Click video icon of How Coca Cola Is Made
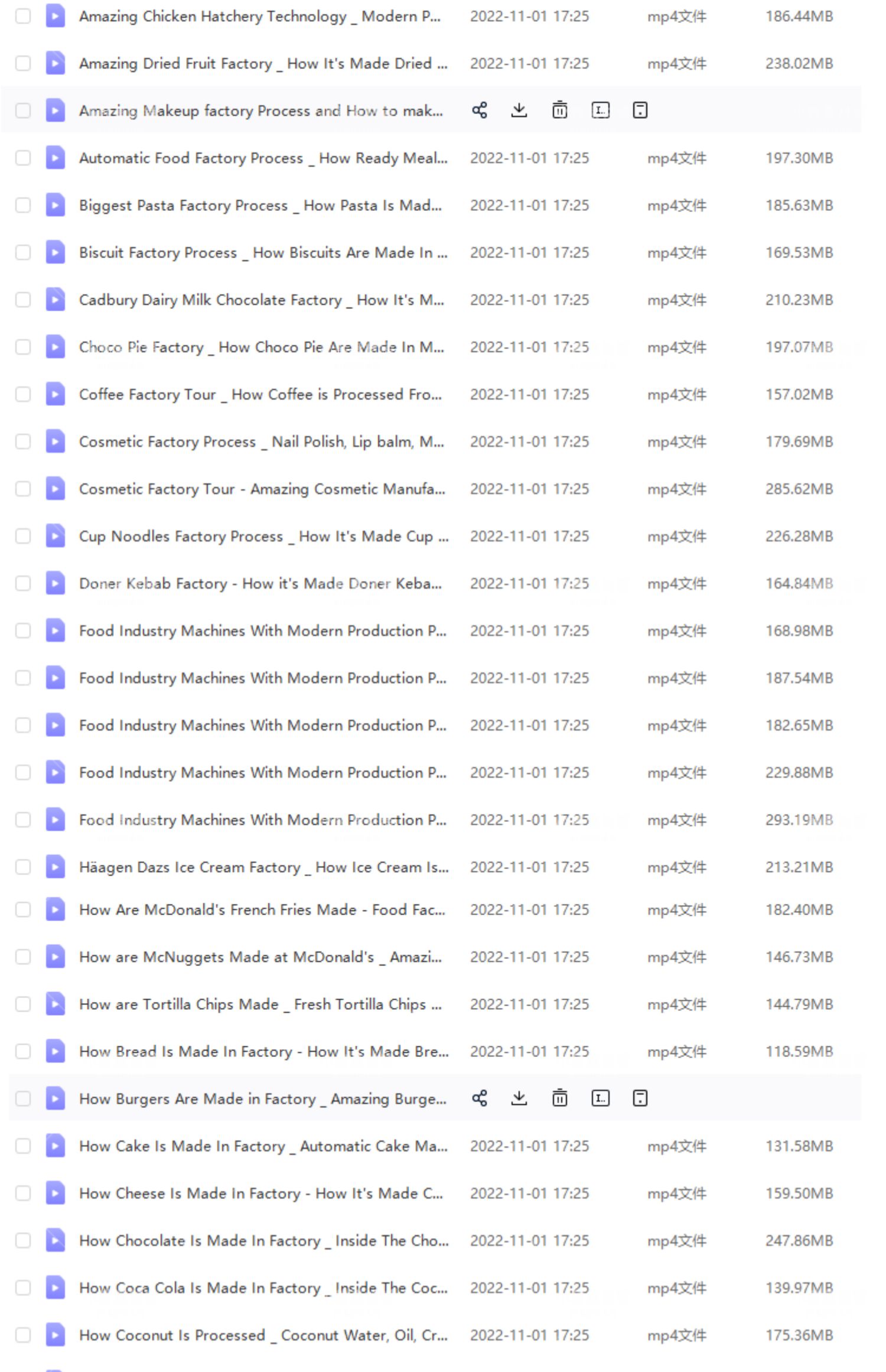Screen dimensions: 886x1372 pyautogui.click(x=56, y=1288)
